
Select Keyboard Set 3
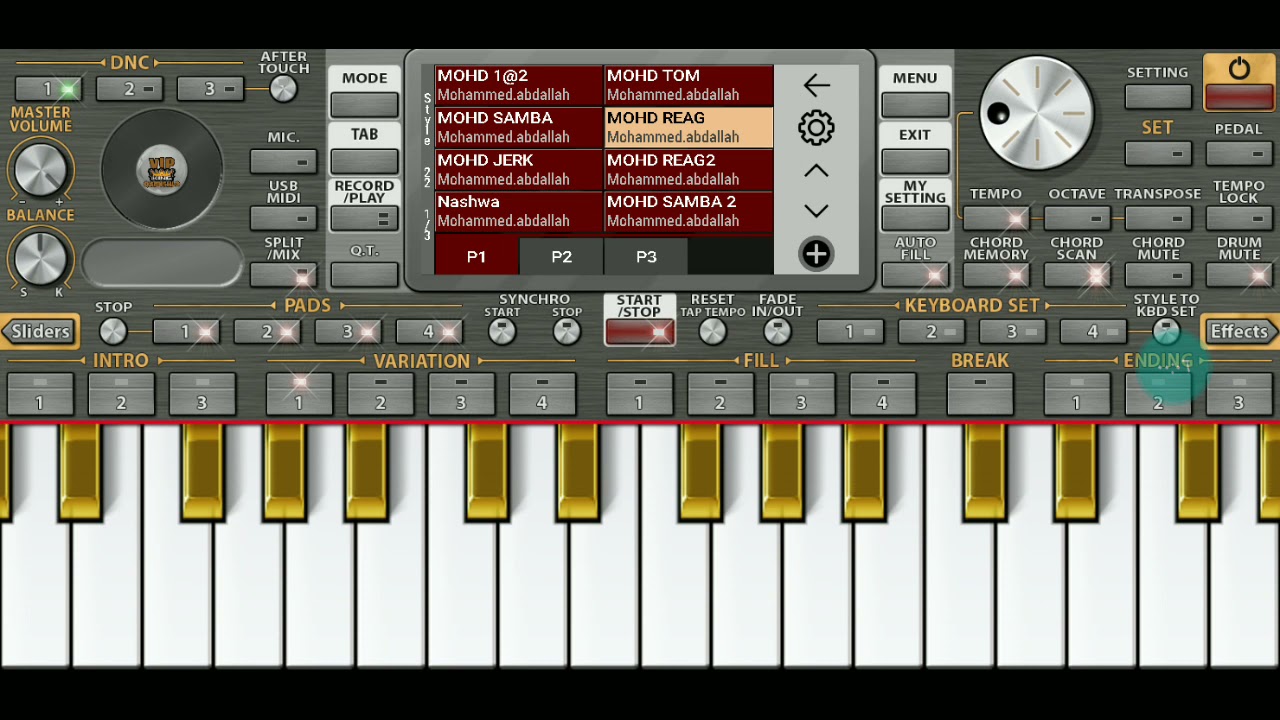point(1011,331)
